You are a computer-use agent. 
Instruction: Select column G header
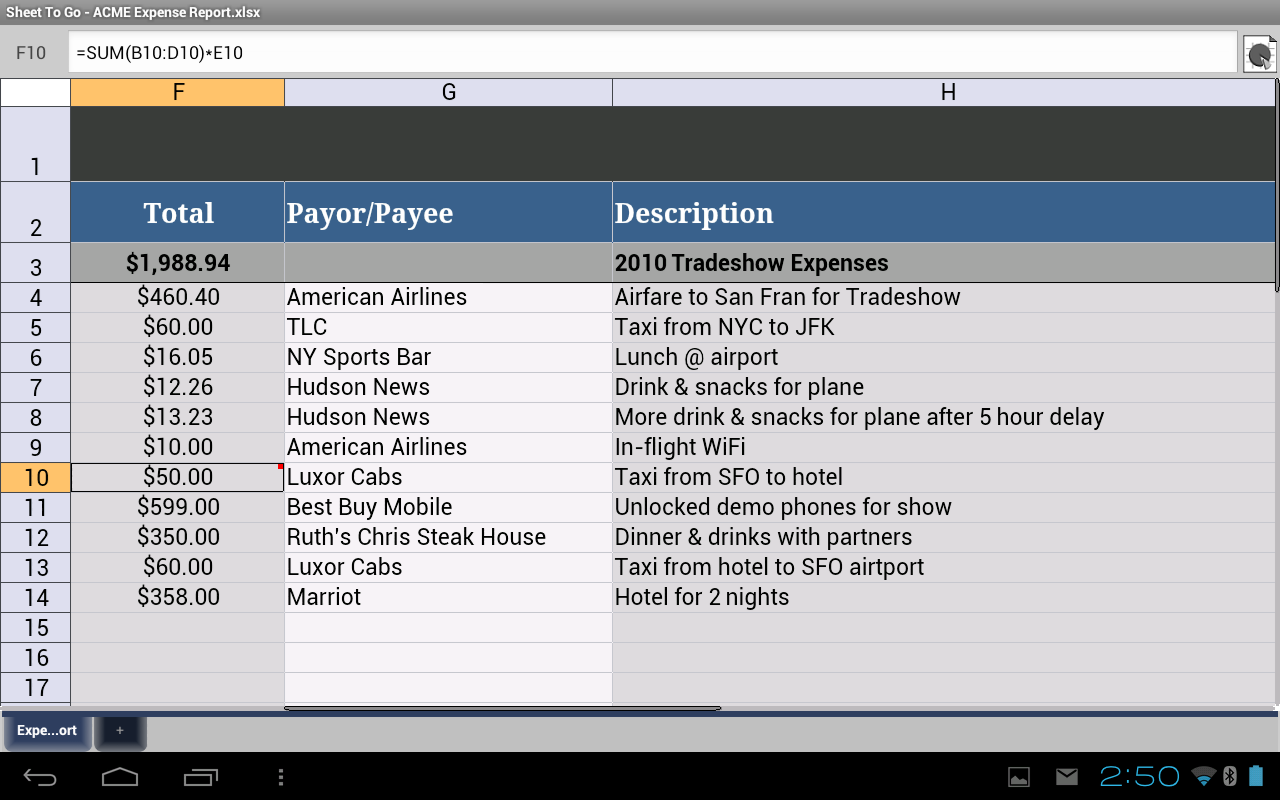point(448,92)
